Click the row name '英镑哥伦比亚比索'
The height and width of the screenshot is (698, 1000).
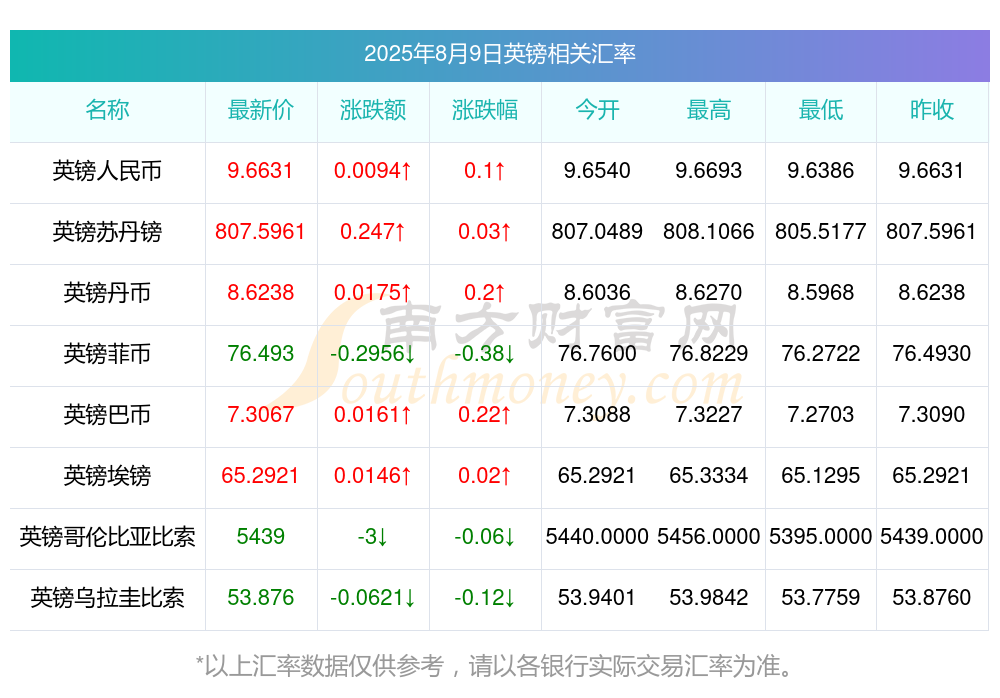click(x=107, y=537)
